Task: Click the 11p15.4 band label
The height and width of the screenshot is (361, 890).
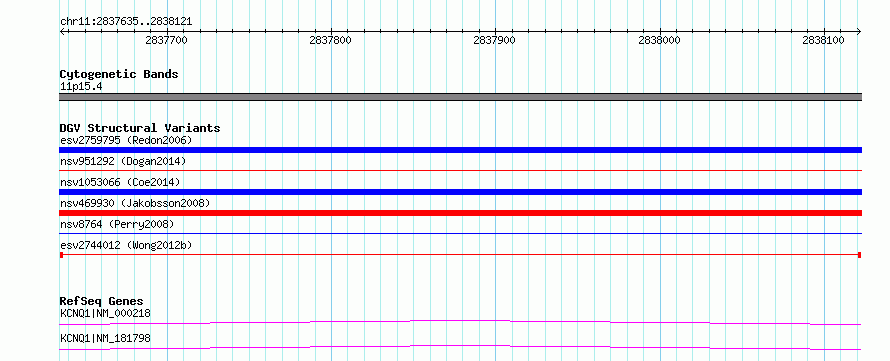Action: point(81,87)
